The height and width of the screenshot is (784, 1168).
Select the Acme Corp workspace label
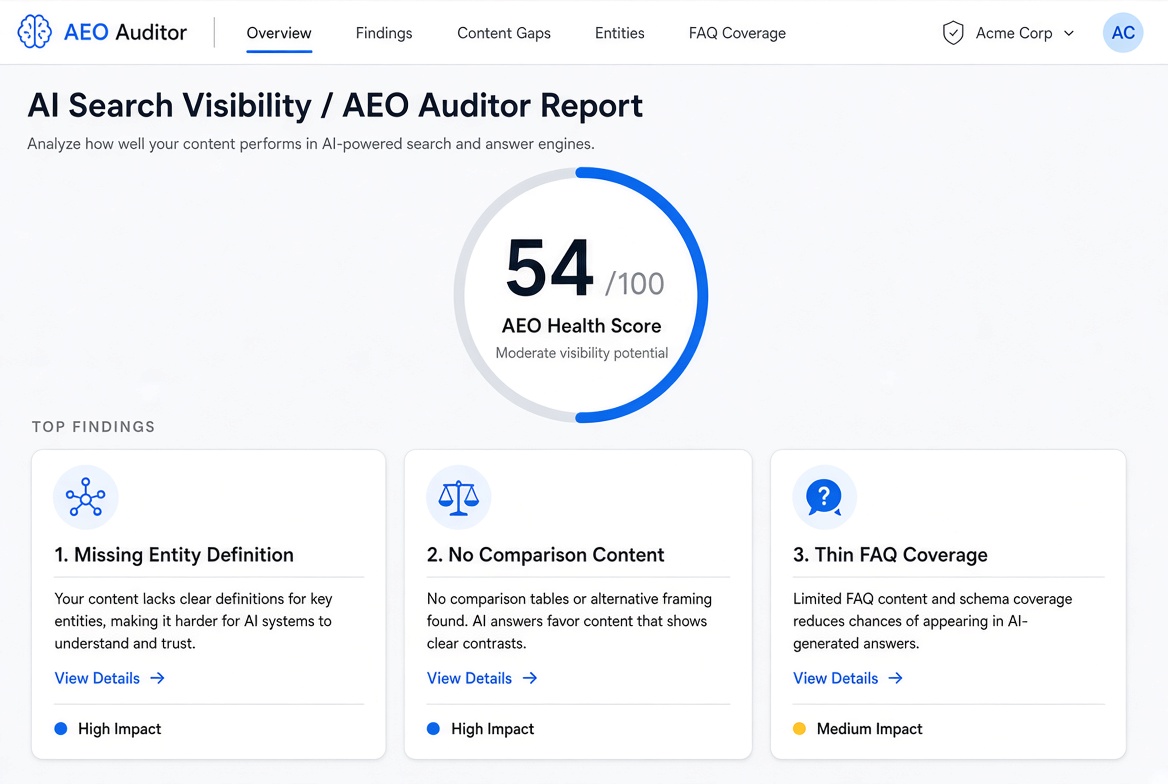coord(1014,34)
